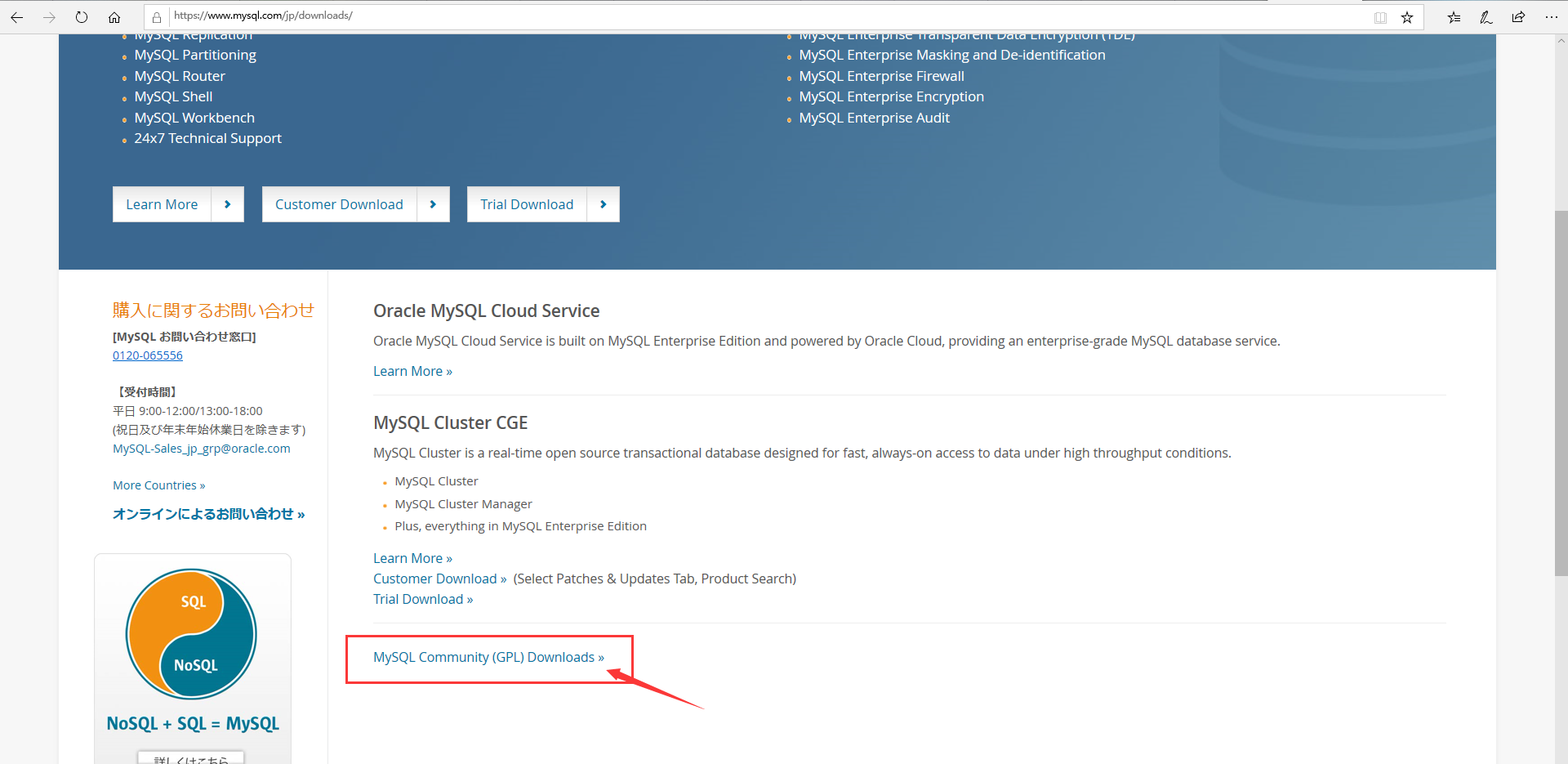Click the arrow on the Learn More button
Viewport: 1568px width, 764px height.
click(x=228, y=204)
